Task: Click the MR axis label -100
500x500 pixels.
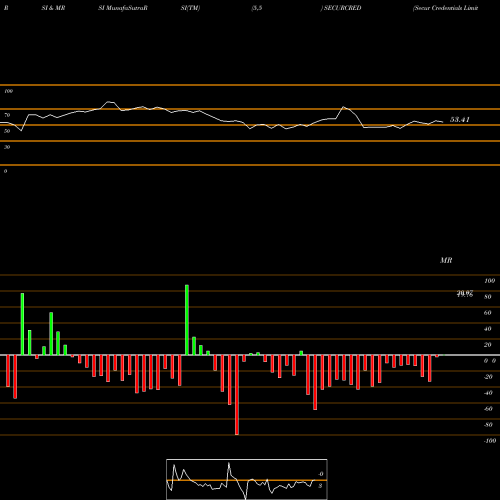Action: coord(489,441)
